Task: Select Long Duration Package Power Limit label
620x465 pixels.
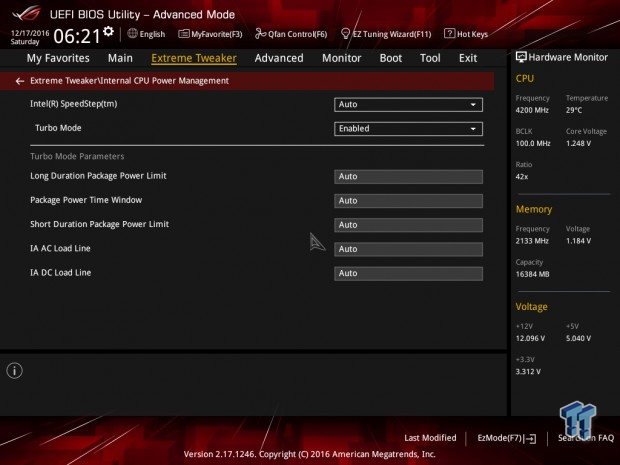Action: pyautogui.click(x=98, y=176)
